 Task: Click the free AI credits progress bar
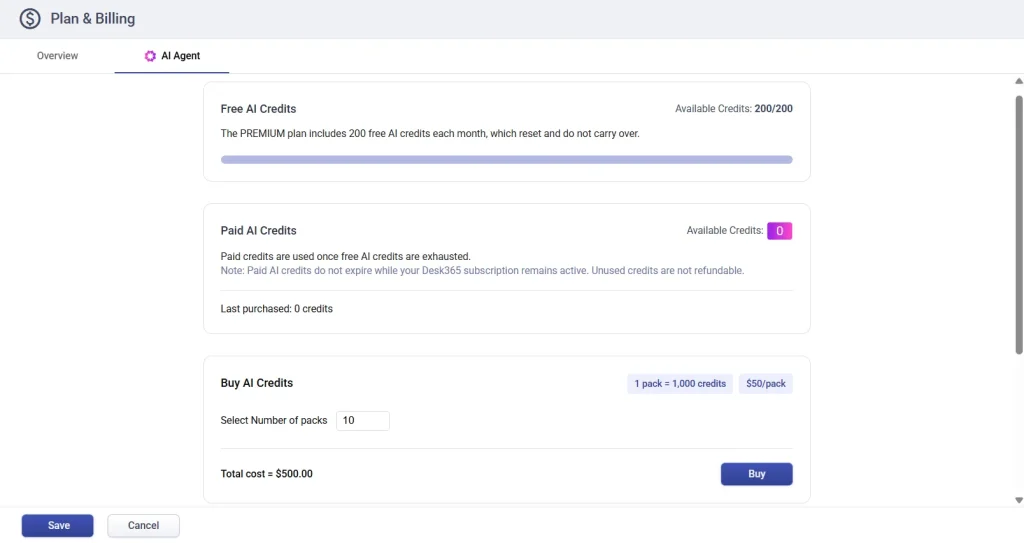point(506,159)
